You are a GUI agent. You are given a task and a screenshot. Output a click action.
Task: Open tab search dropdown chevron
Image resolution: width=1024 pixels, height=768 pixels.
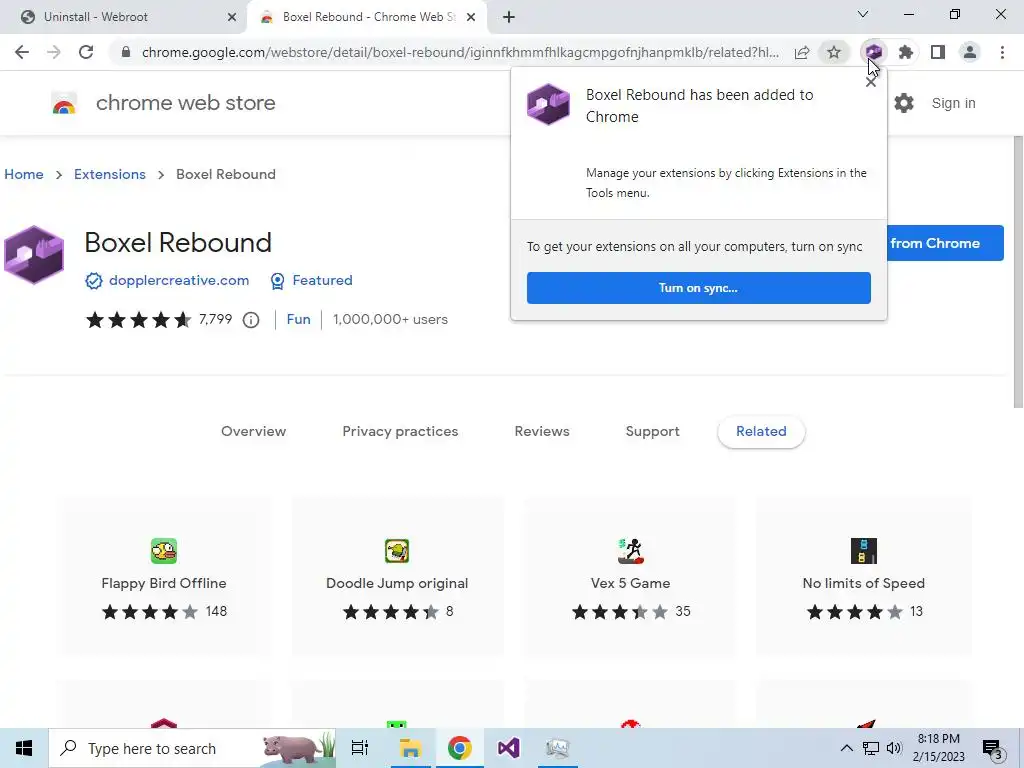click(863, 14)
